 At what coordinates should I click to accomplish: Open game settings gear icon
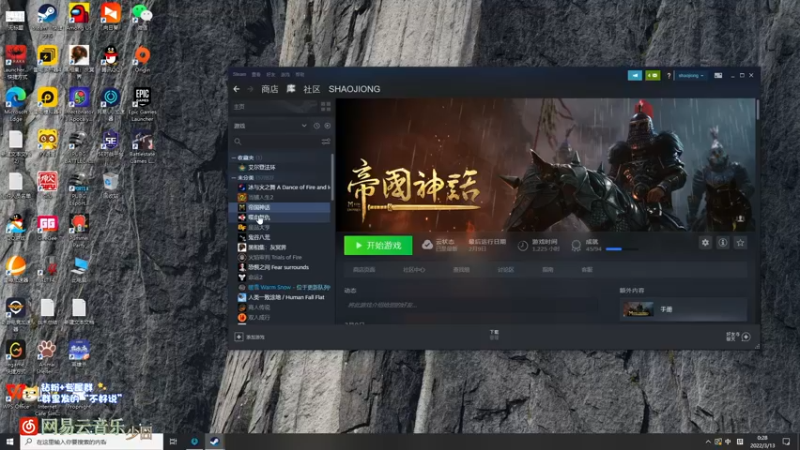click(705, 243)
